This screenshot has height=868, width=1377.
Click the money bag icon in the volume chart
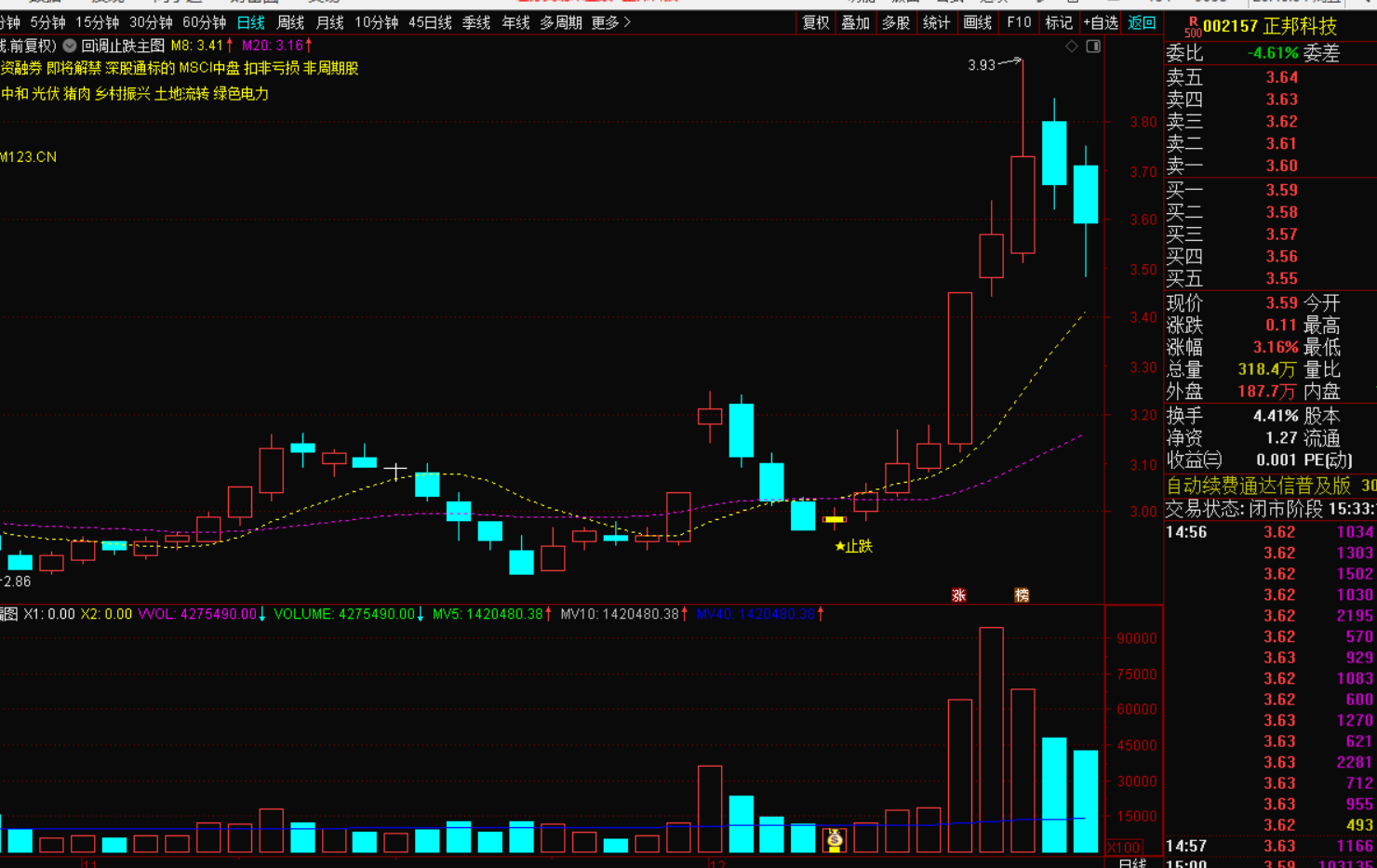(x=835, y=840)
